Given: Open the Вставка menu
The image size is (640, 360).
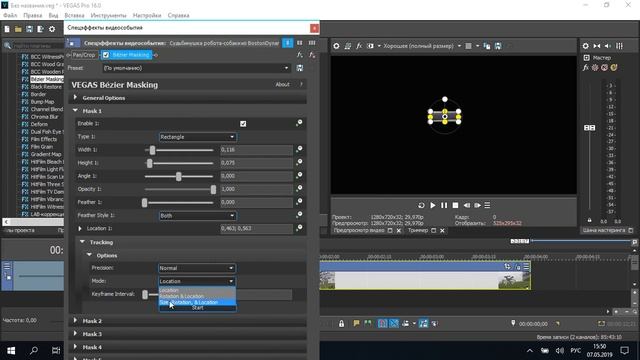Looking at the screenshot, I should [x=74, y=15].
